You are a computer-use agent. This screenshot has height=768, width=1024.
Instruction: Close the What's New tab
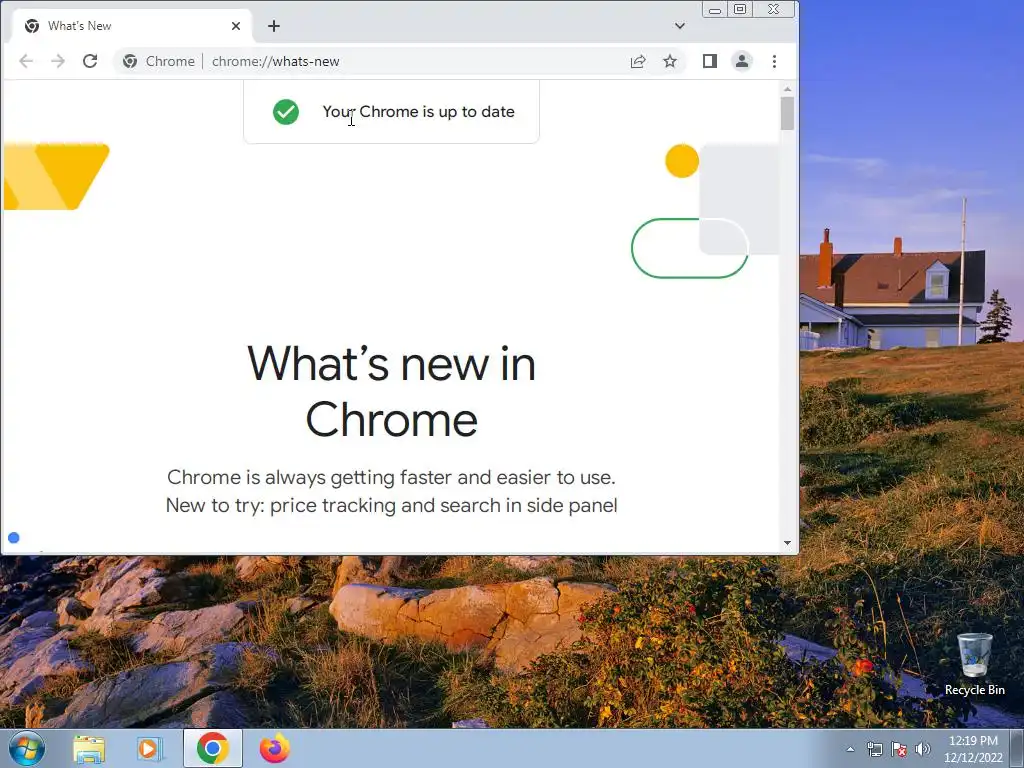click(x=236, y=26)
